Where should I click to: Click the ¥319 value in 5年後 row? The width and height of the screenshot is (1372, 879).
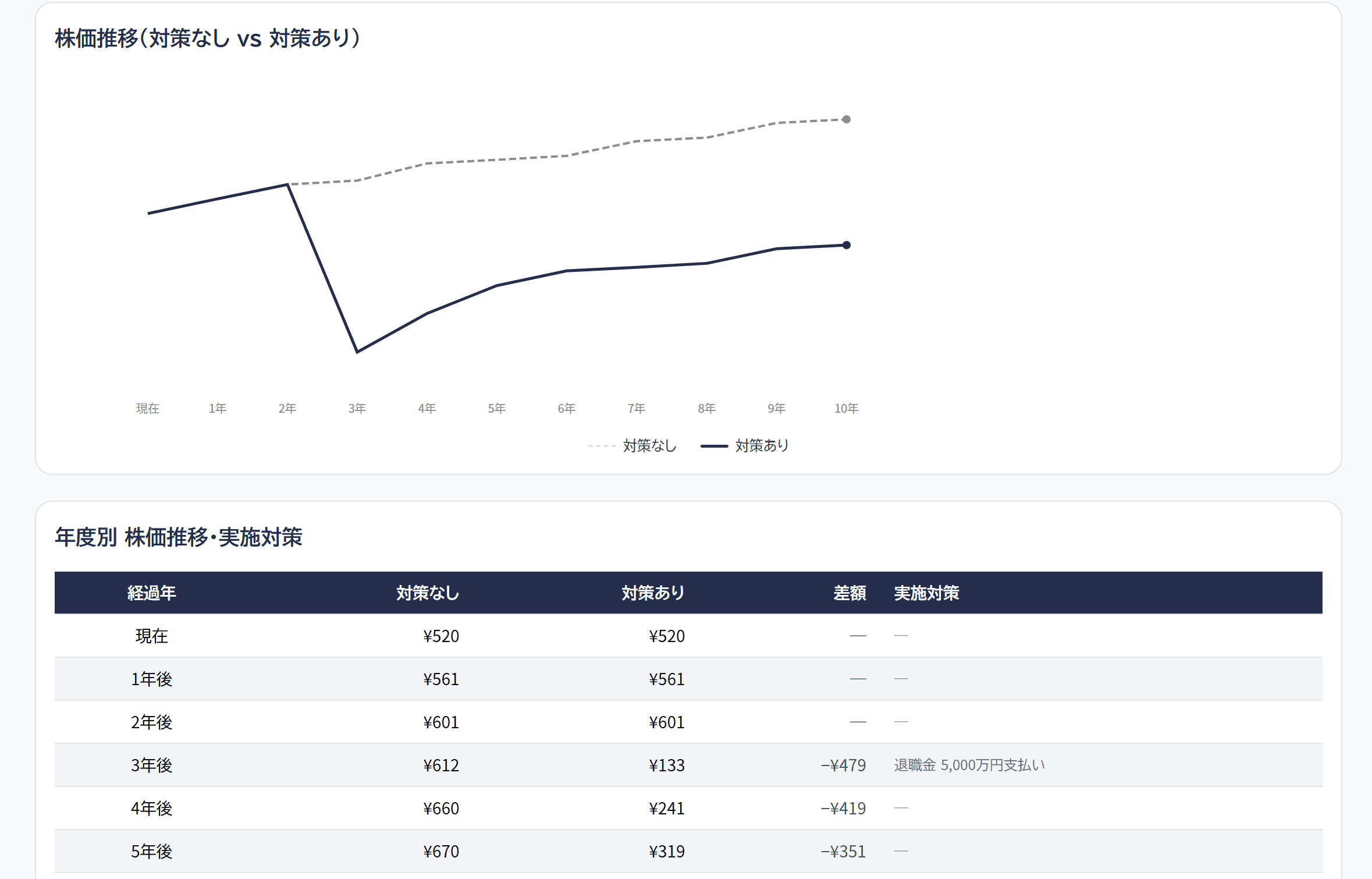[x=667, y=852]
